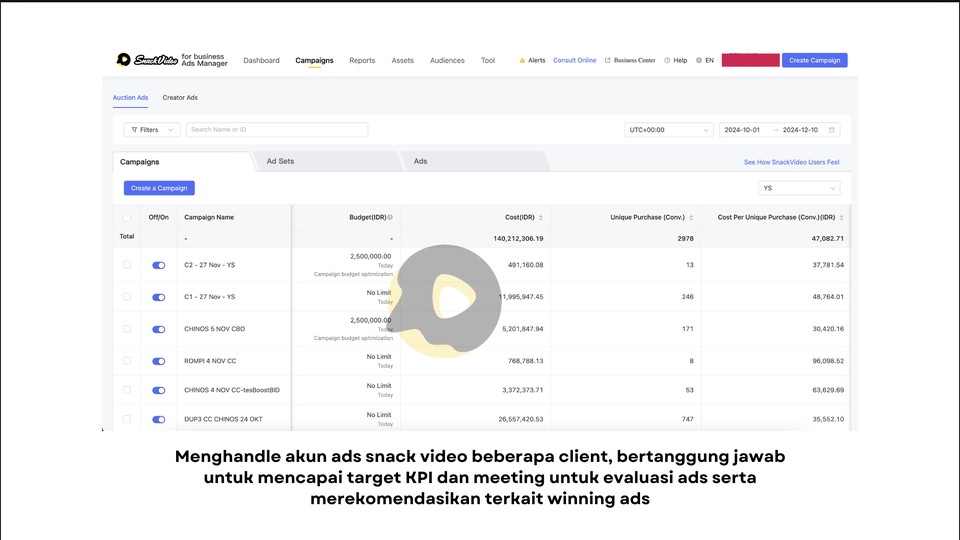This screenshot has height=540, width=960.
Task: Sort by Cost Per Unique Purchase arrows
Action: 841,218
